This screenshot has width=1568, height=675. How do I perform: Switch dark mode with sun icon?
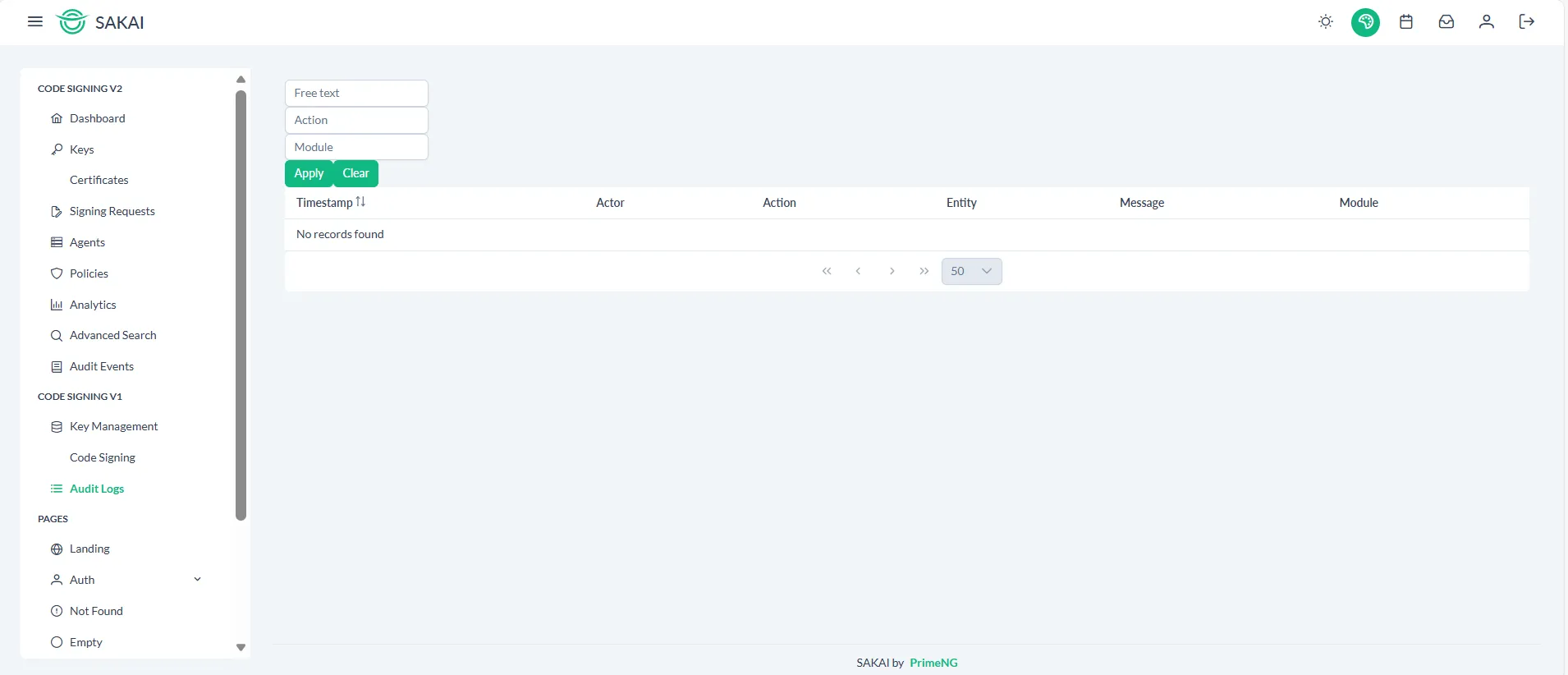coord(1325,22)
